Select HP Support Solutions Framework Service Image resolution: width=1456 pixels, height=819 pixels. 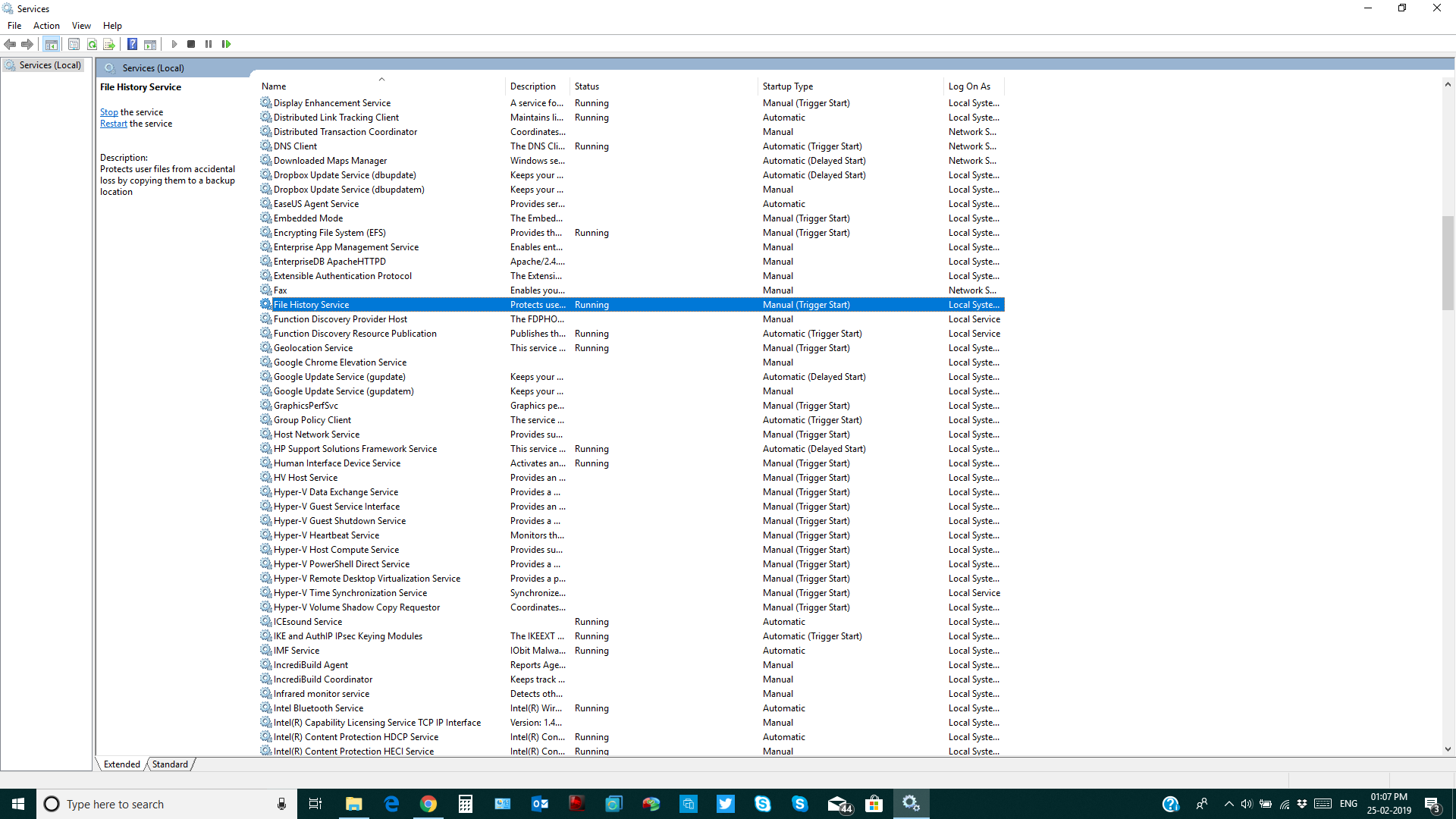tap(631, 449)
